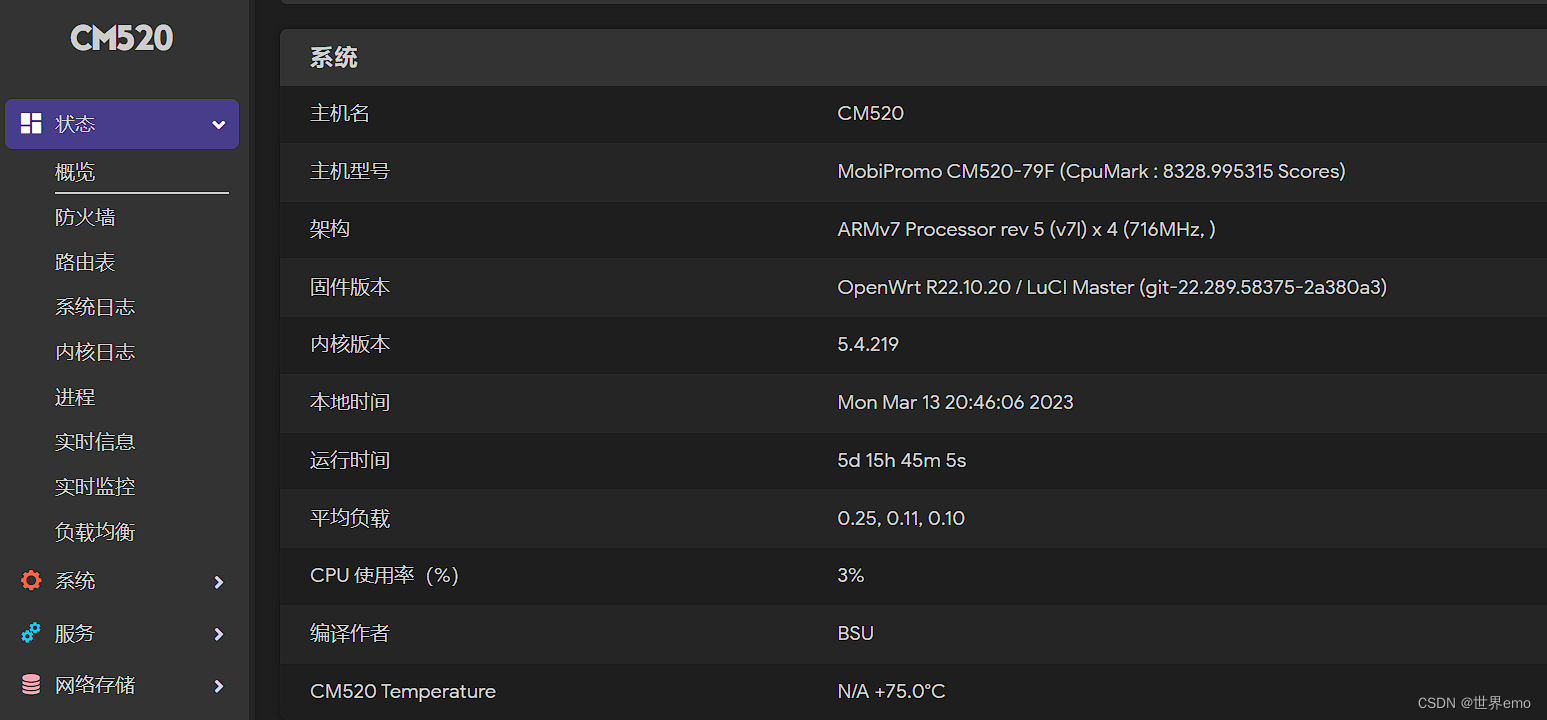Open 实时监控 realtime monitoring
The image size is (1547, 720).
[95, 487]
